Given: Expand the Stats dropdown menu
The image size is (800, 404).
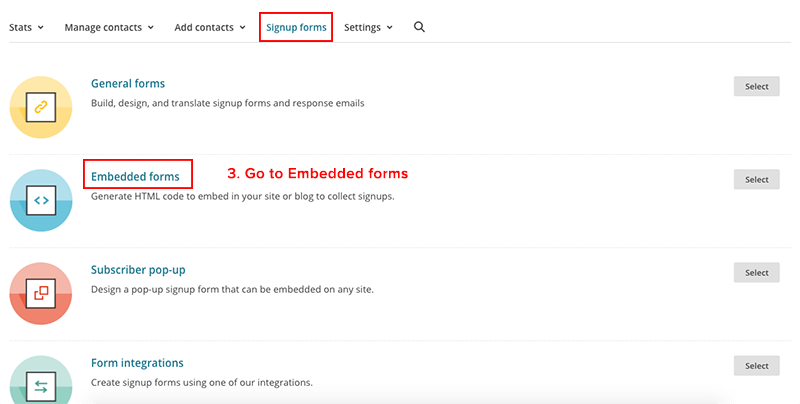Looking at the screenshot, I should pos(27,27).
